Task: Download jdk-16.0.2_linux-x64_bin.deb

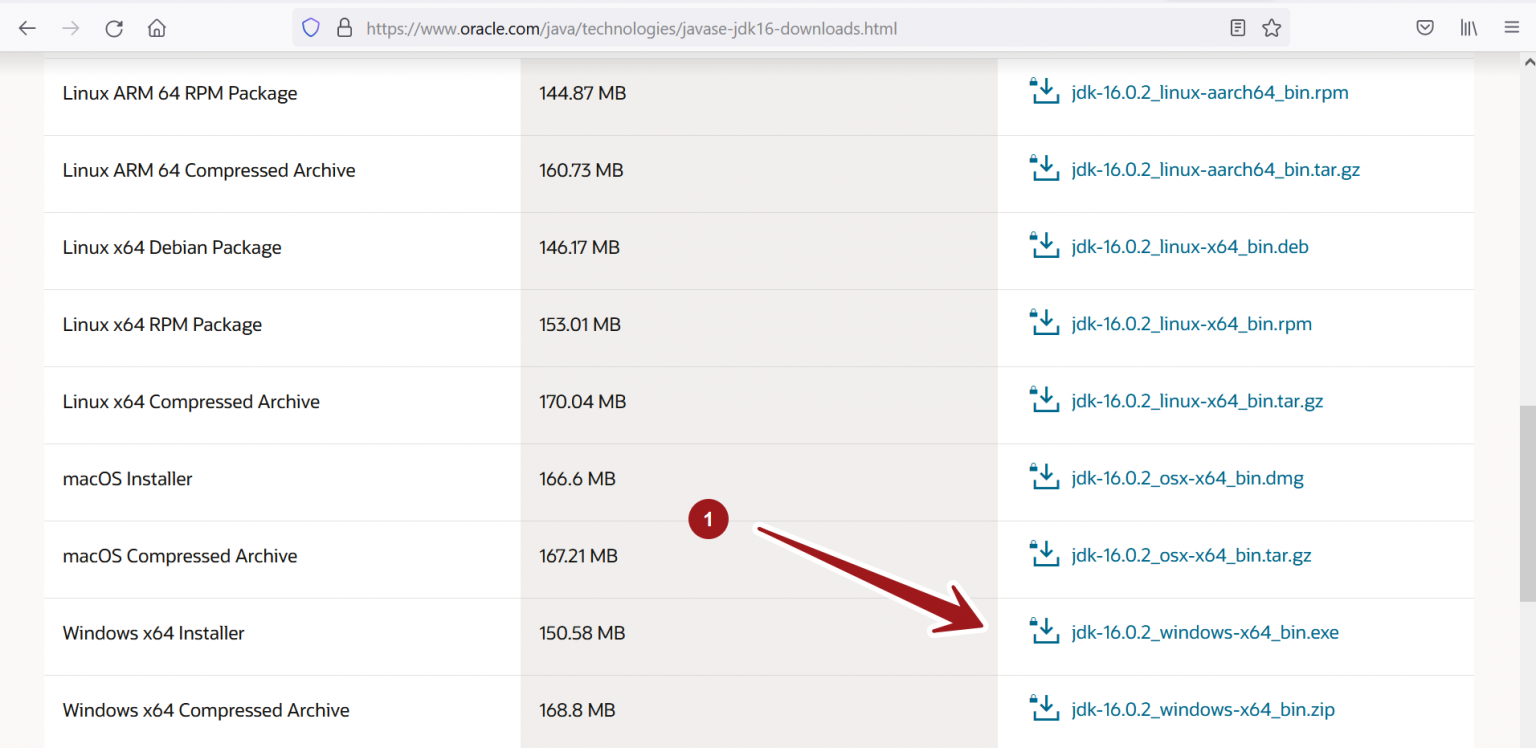Action: tap(1189, 247)
